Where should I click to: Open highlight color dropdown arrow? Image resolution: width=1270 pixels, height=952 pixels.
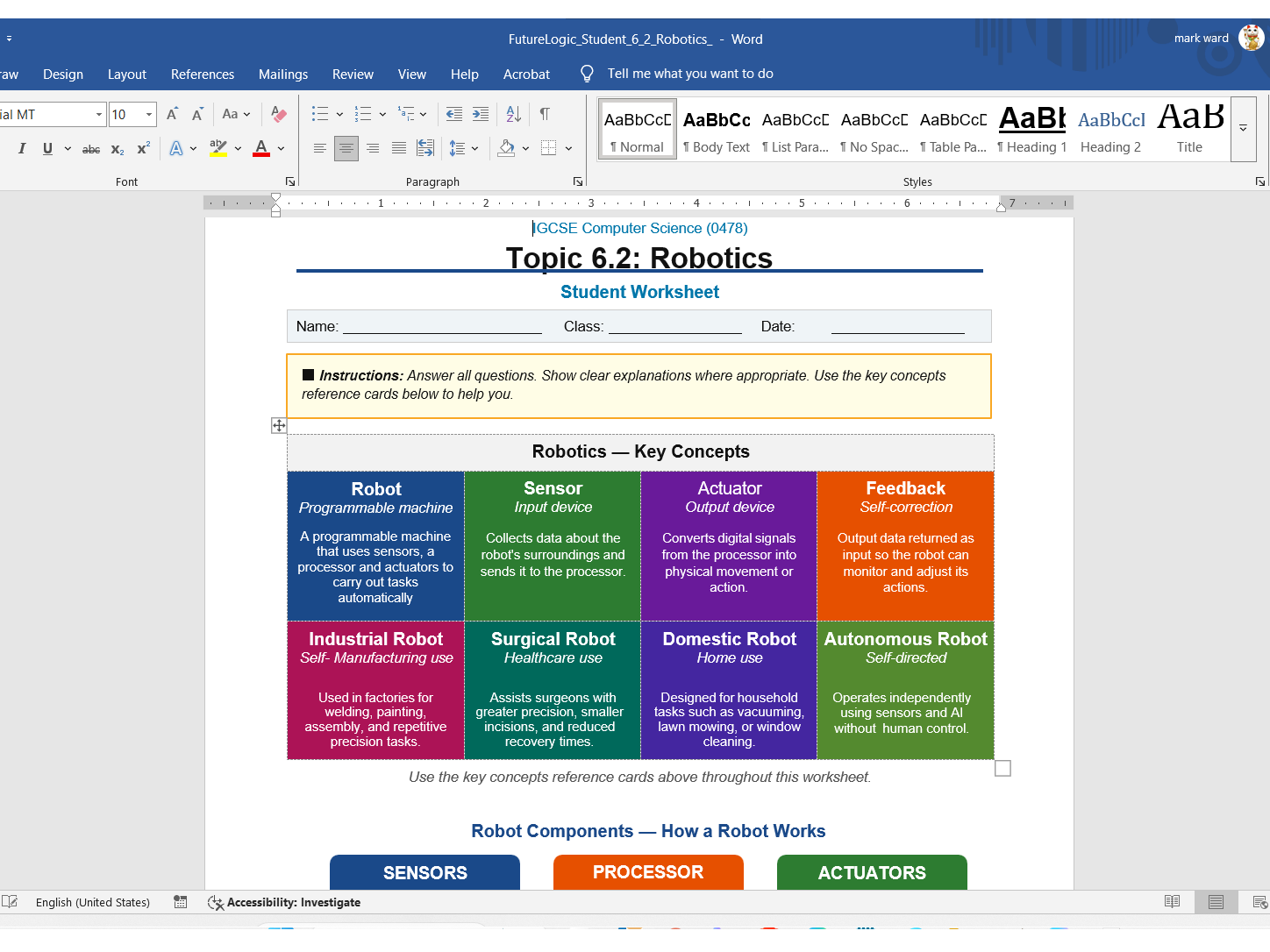[238, 148]
